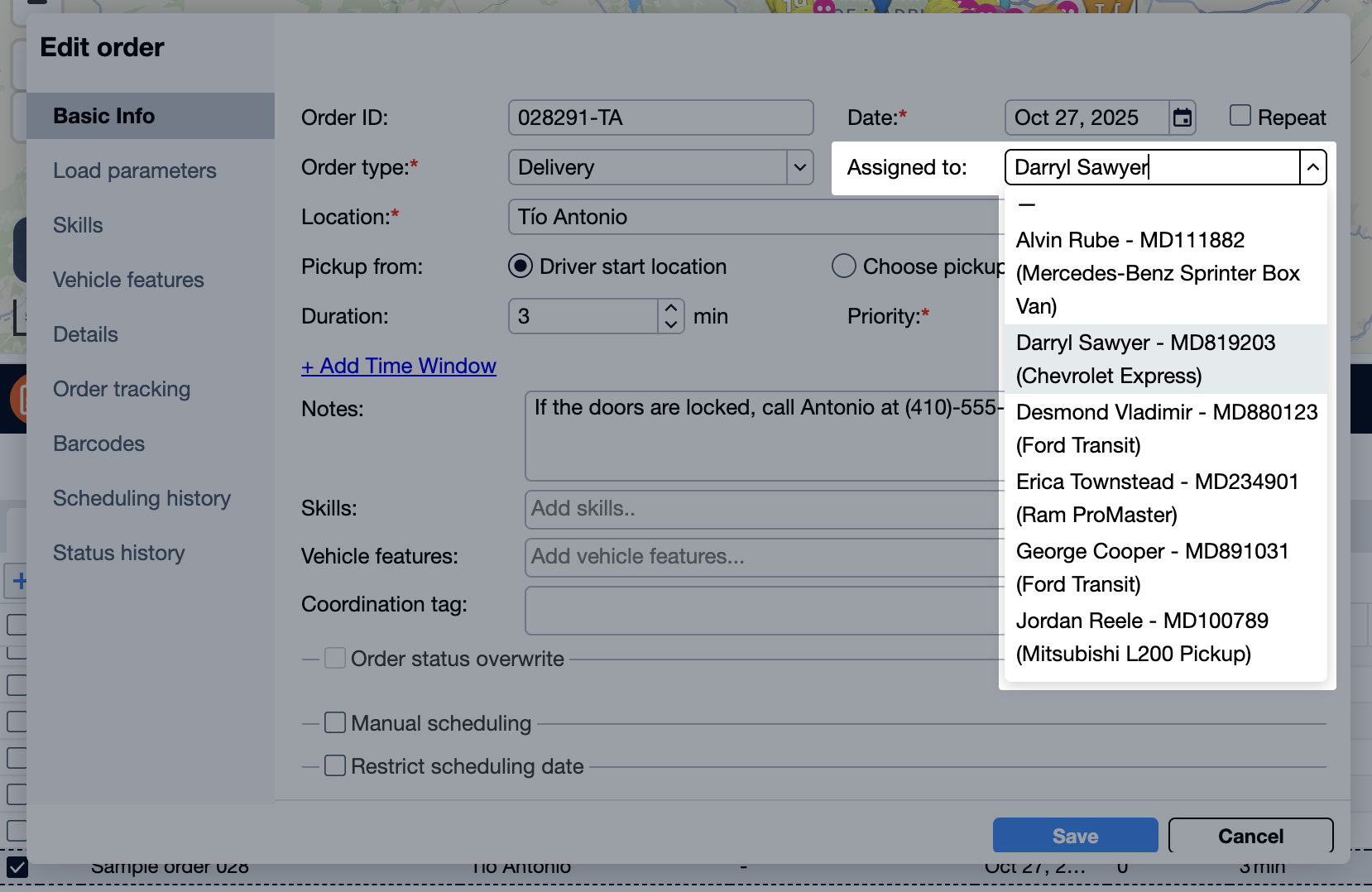Screen dimensions: 1372x892
Task: Check the Manual scheduling option
Action: point(334,722)
